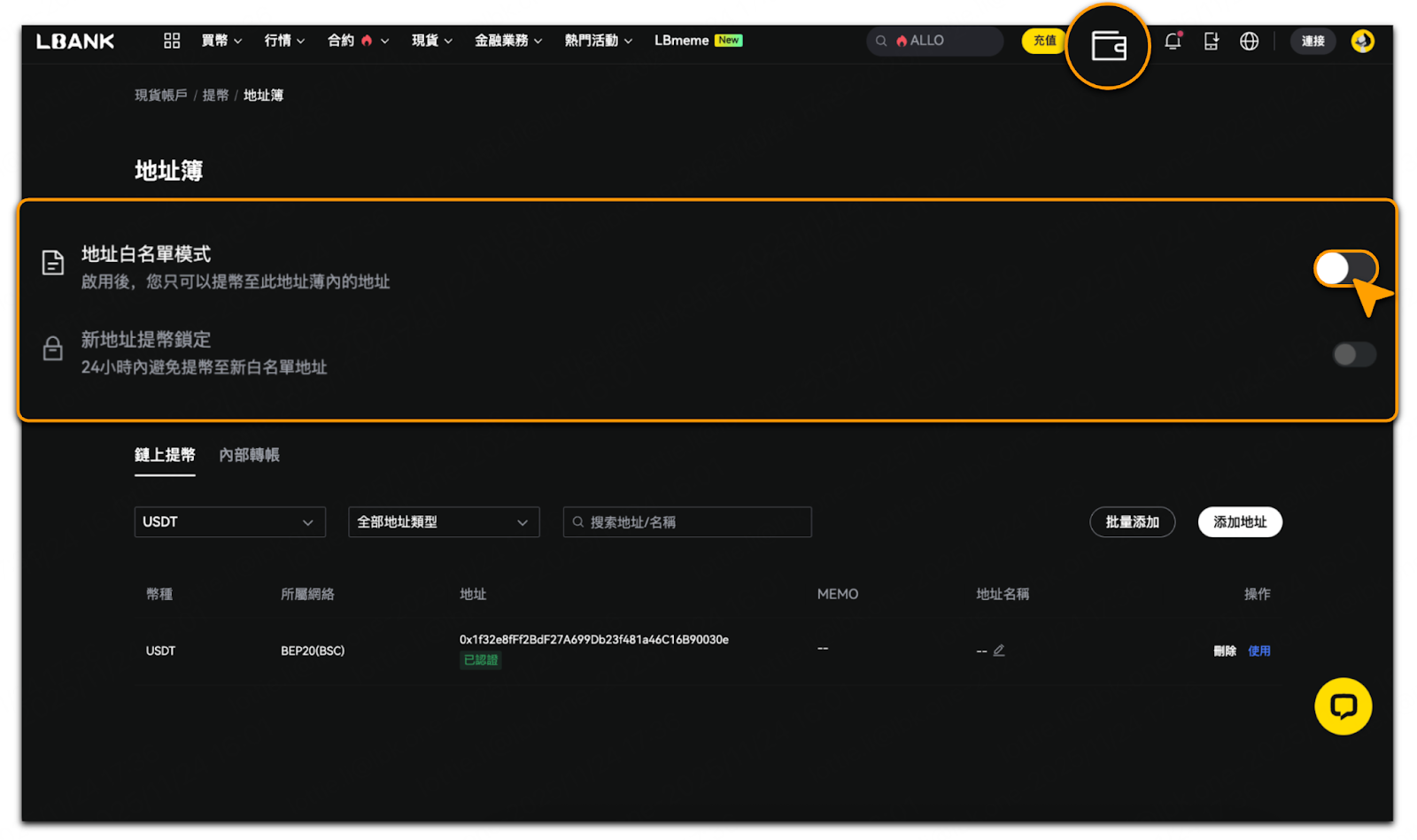Viewport: 1417px width, 840px height.
Task: Focus the 搜索地址/名稱 search field
Action: pyautogui.click(x=687, y=522)
